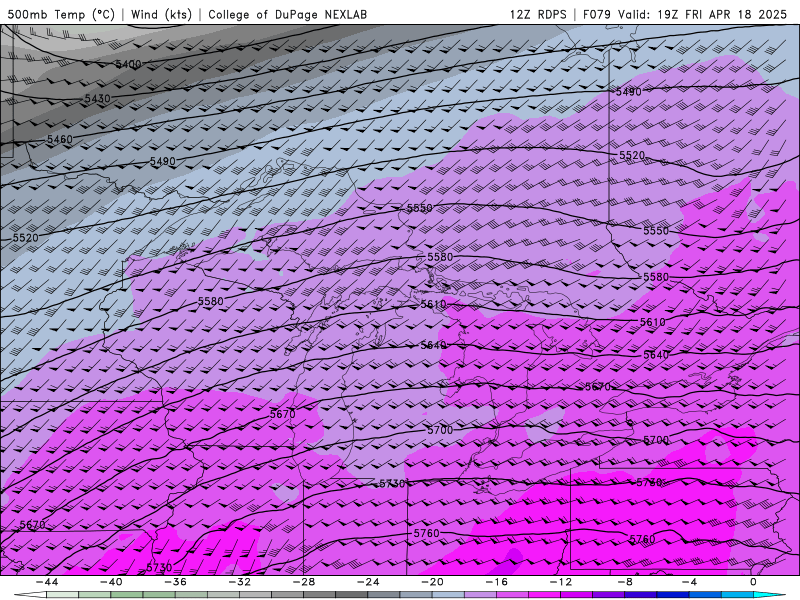Click the -4 colorbar tick label
This screenshot has height=600, width=800.
point(689,582)
